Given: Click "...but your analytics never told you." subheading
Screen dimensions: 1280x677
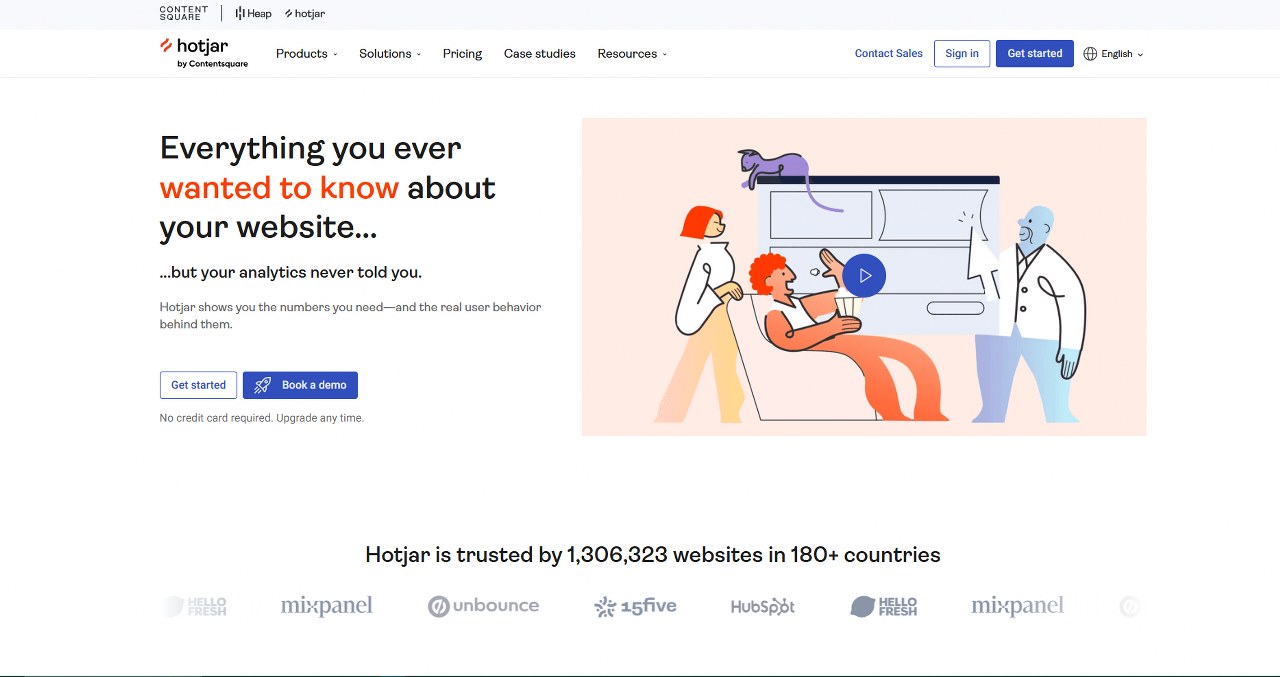Looking at the screenshot, I should 291,272.
